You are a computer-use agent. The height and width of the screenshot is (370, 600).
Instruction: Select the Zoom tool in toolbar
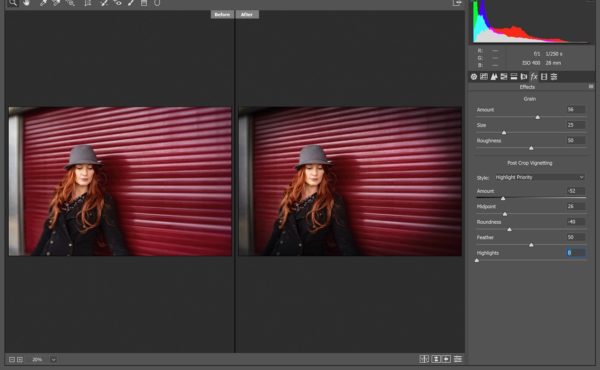point(13,3)
